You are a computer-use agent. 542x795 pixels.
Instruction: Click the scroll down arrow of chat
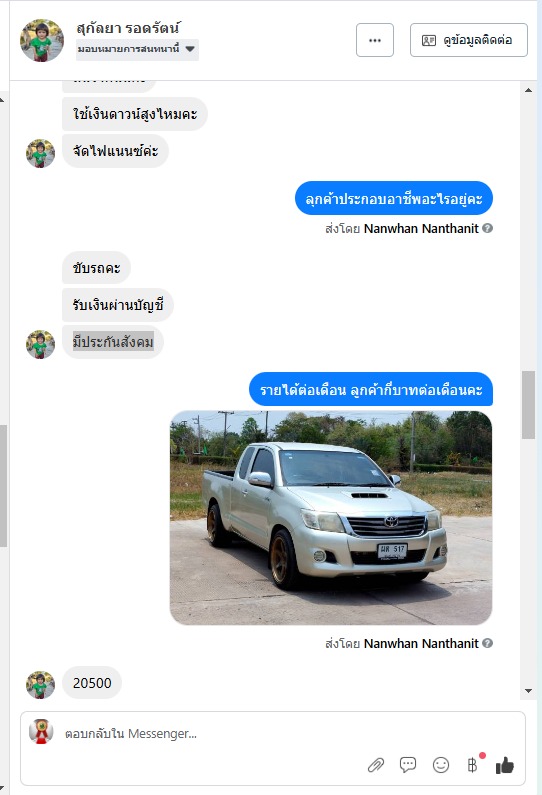(529, 691)
